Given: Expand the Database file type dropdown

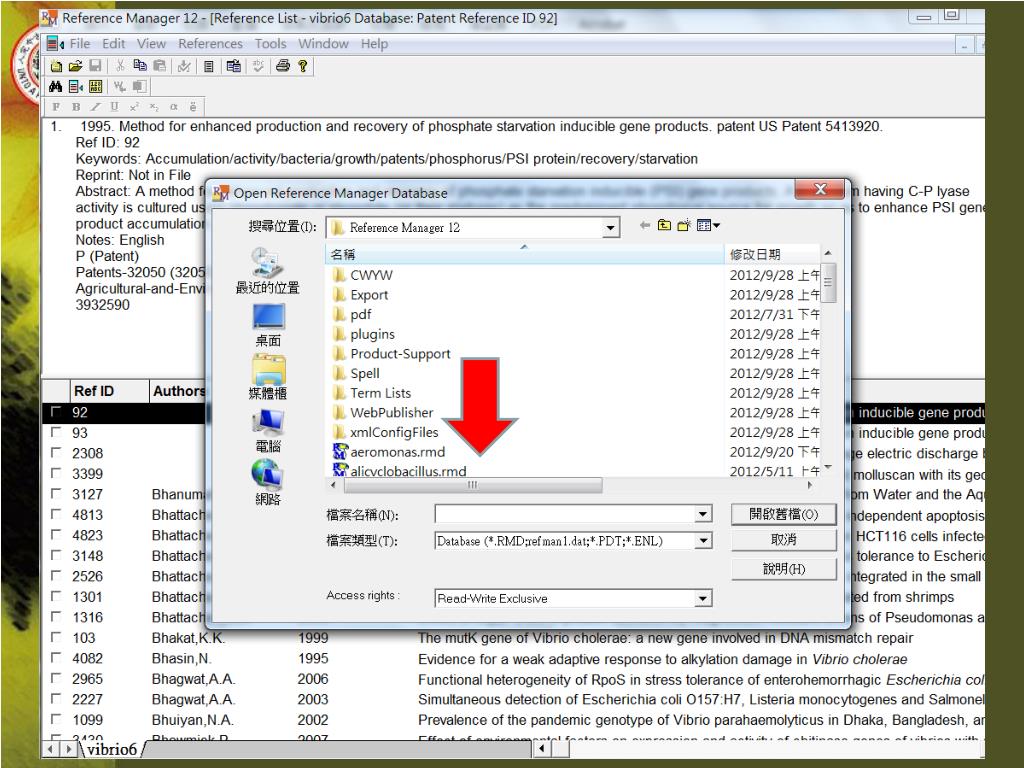Looking at the screenshot, I should (703, 541).
